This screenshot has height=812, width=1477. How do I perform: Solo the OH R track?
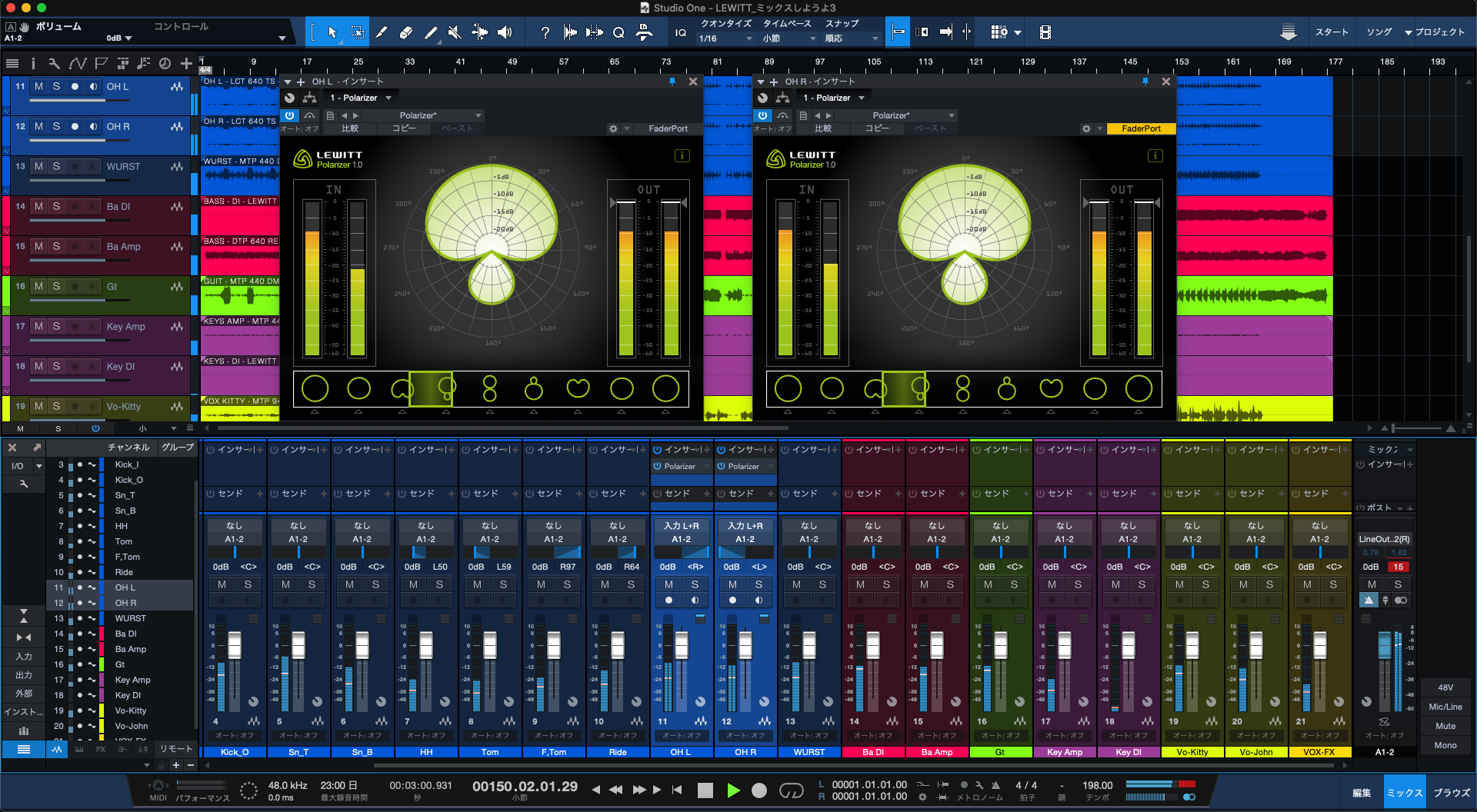point(56,127)
